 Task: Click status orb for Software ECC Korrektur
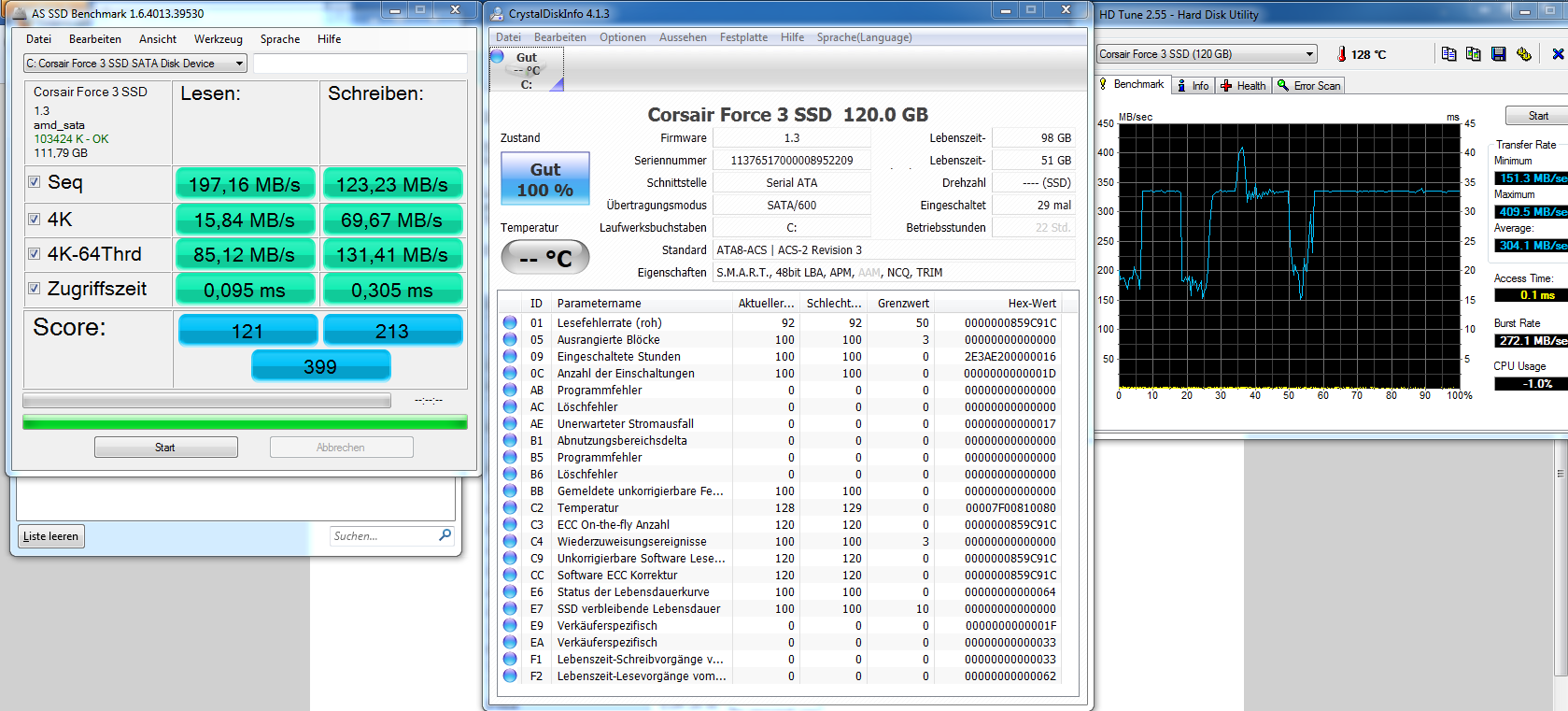pos(510,575)
